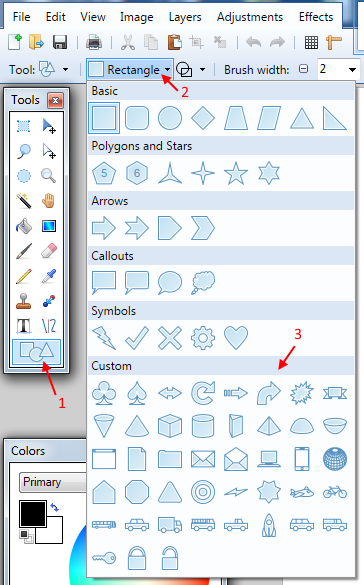
Task: Open the Primary color selector dropdown
Action: (x=53, y=482)
